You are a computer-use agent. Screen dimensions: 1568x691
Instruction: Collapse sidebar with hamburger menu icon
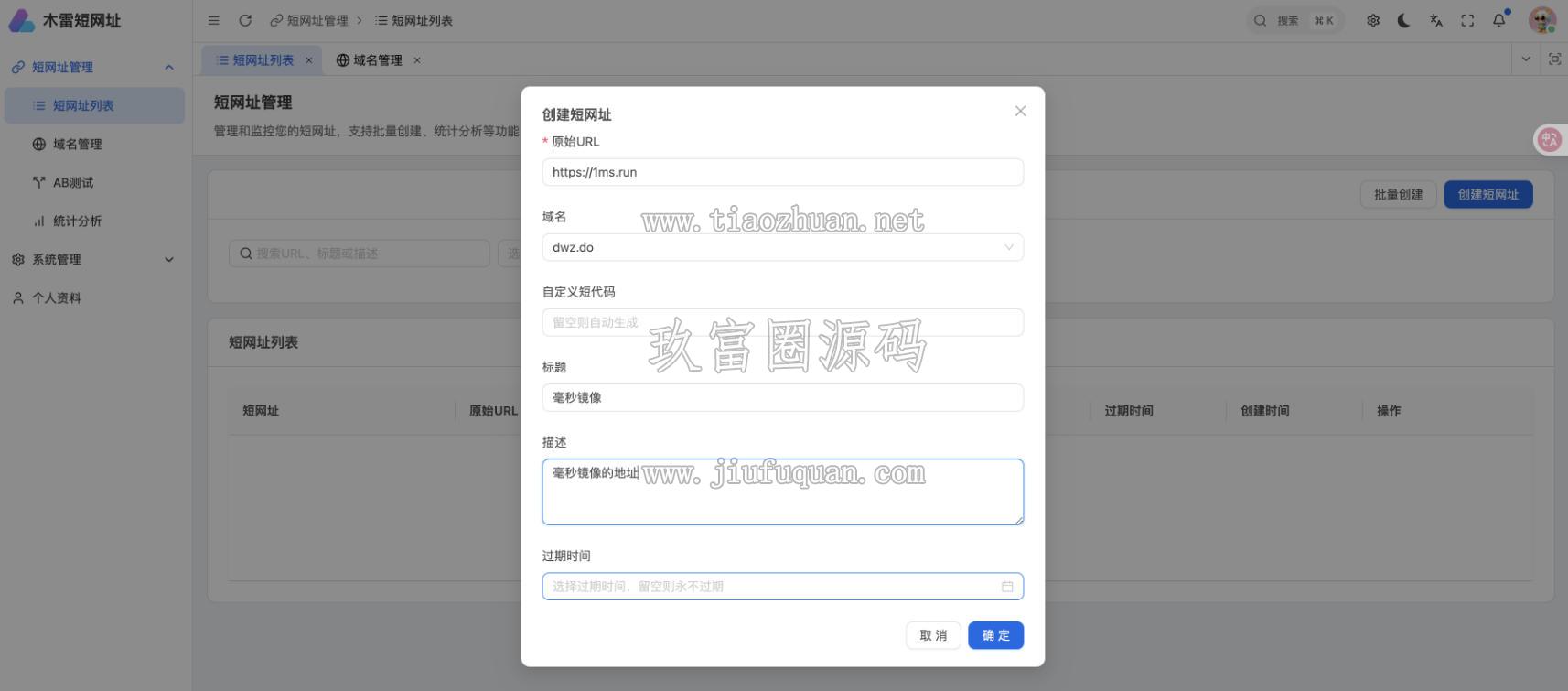(214, 20)
